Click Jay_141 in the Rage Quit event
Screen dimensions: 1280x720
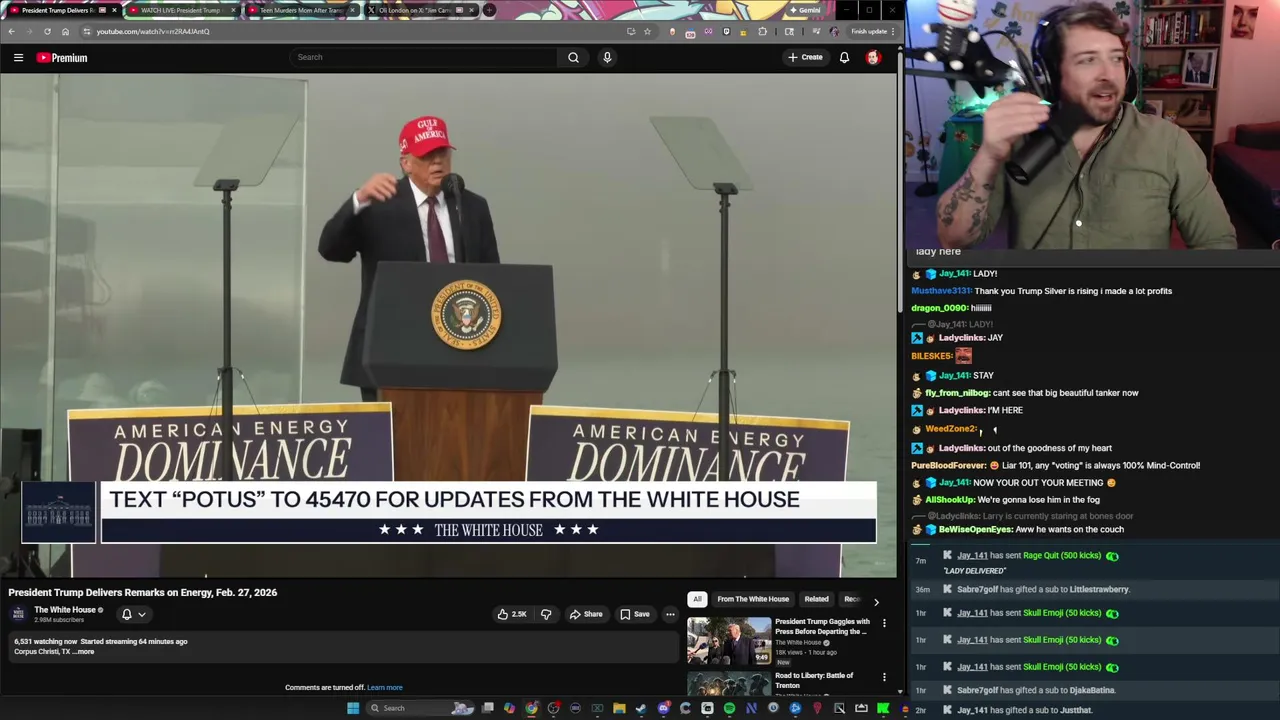tap(972, 556)
